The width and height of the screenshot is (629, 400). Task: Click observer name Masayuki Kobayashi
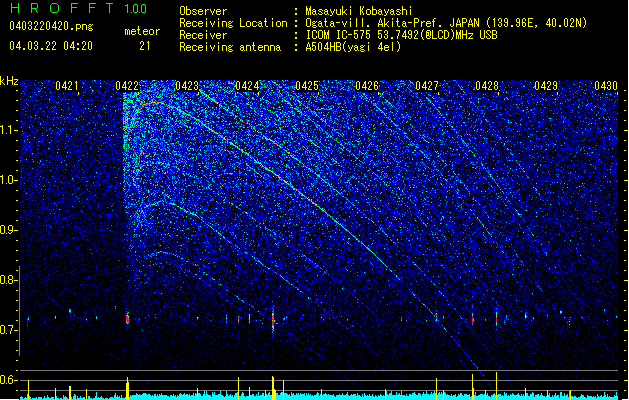(x=359, y=11)
